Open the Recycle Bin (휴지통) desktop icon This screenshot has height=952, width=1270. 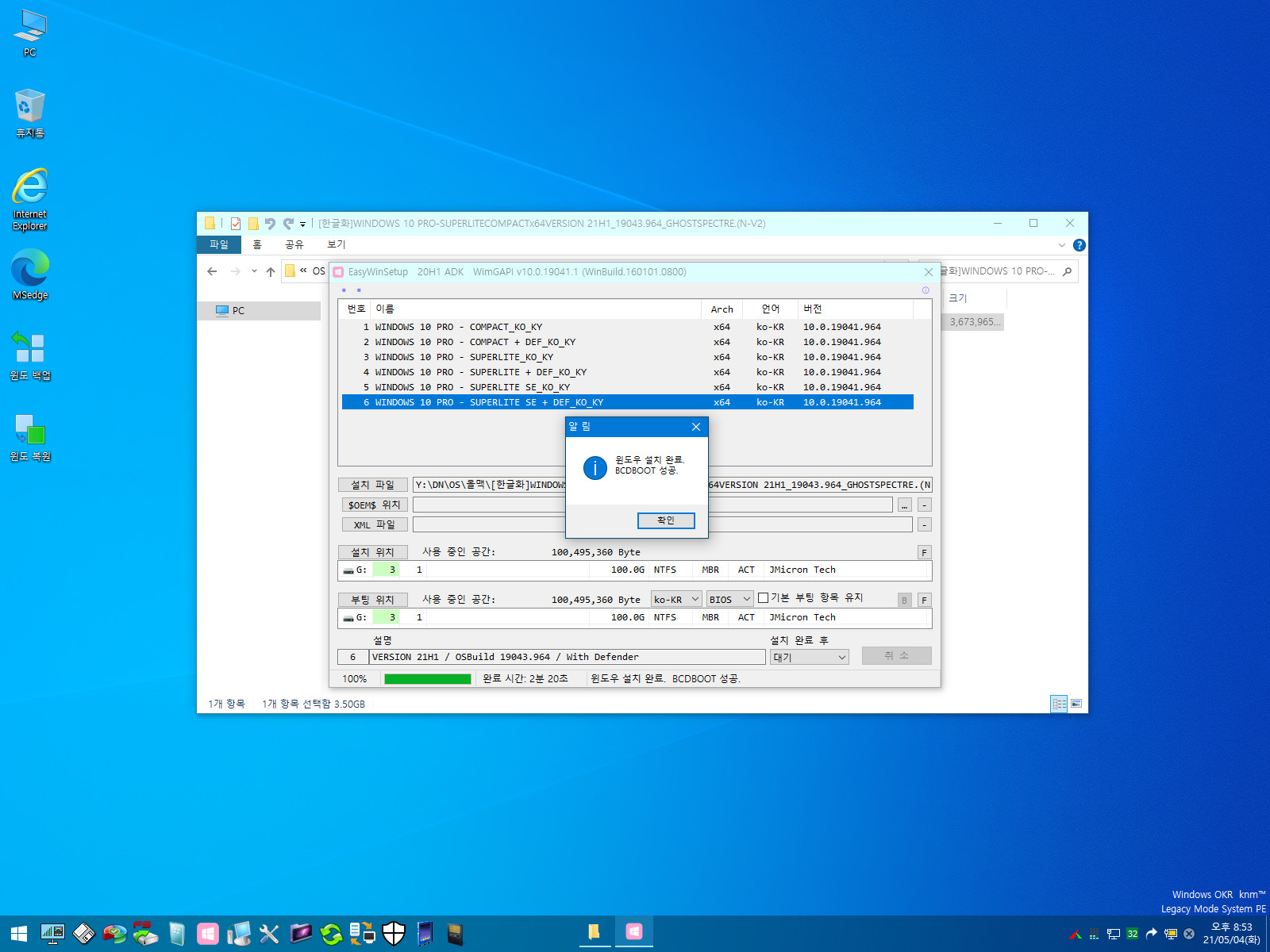point(30,113)
